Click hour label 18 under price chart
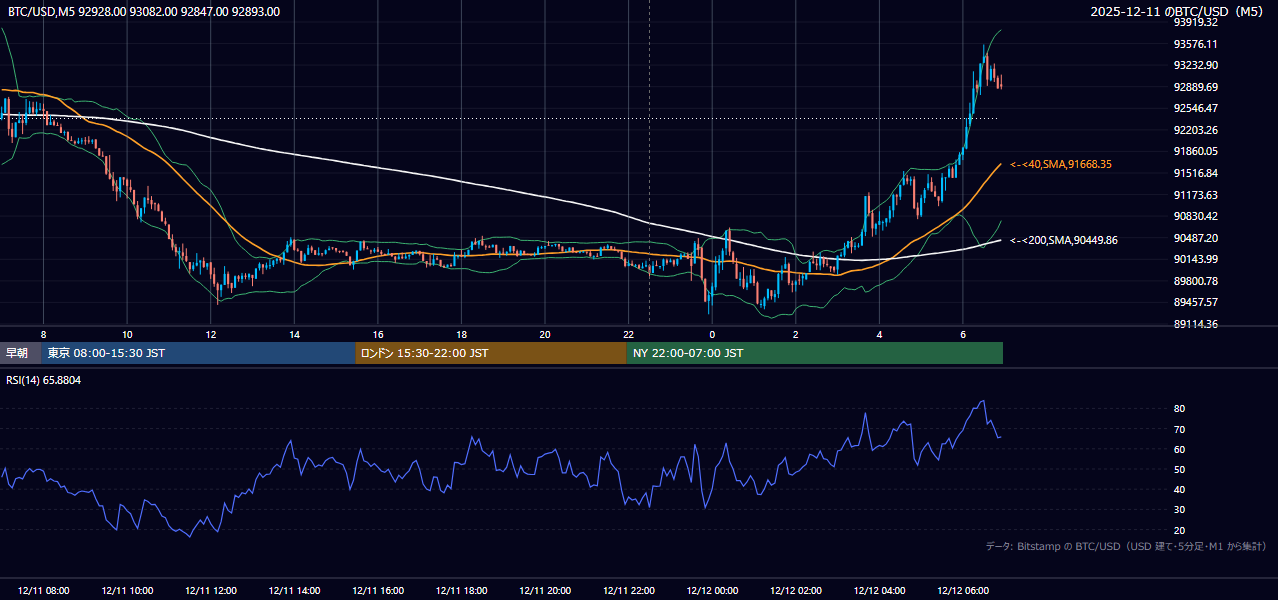1278x600 pixels. pyautogui.click(x=461, y=334)
